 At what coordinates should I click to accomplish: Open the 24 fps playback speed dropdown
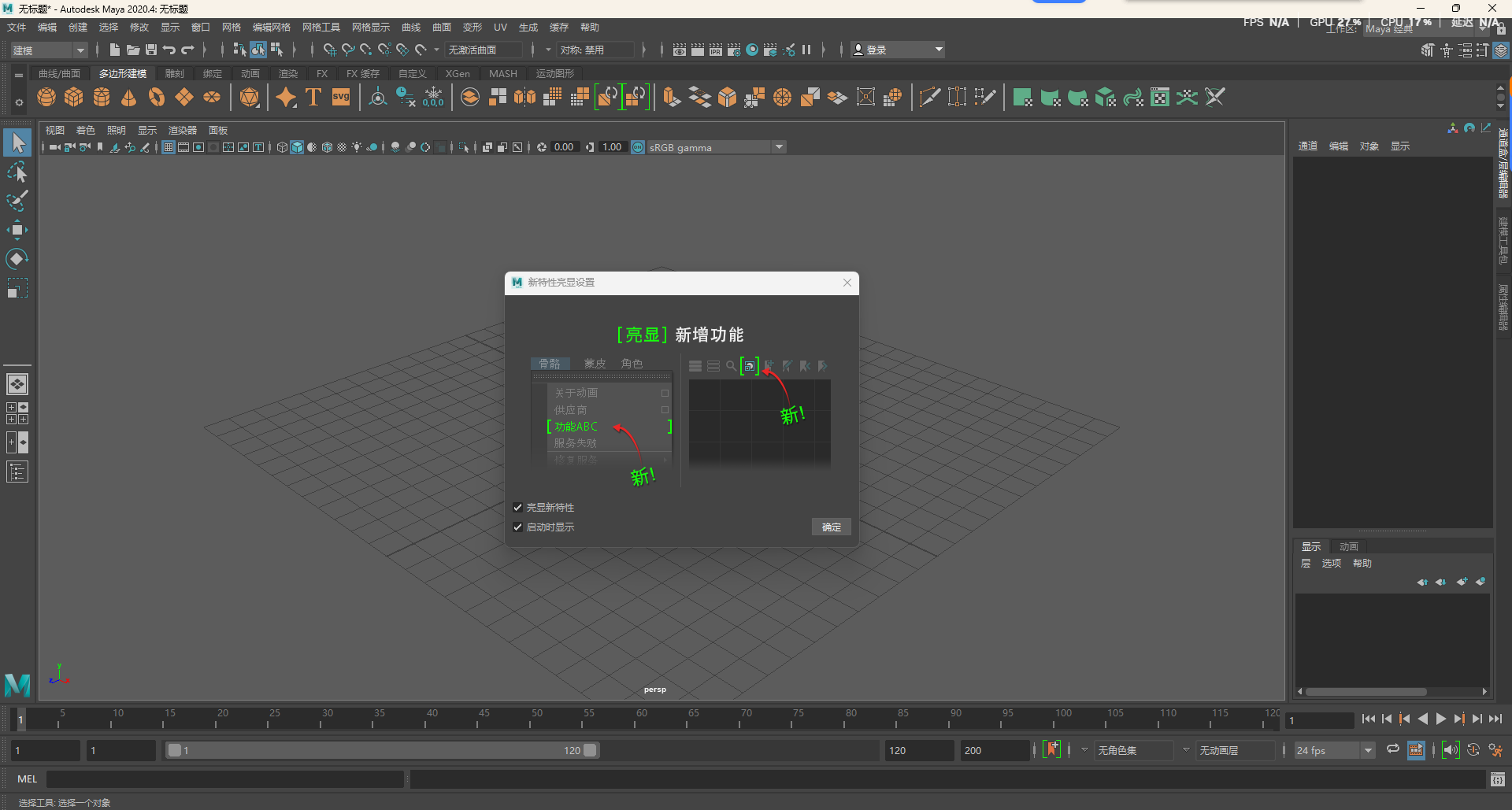tap(1369, 750)
